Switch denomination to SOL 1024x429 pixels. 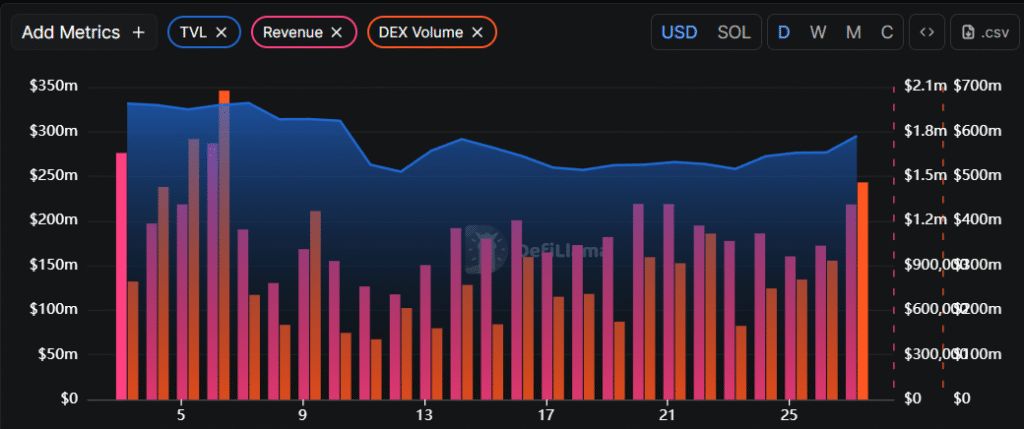coord(733,32)
